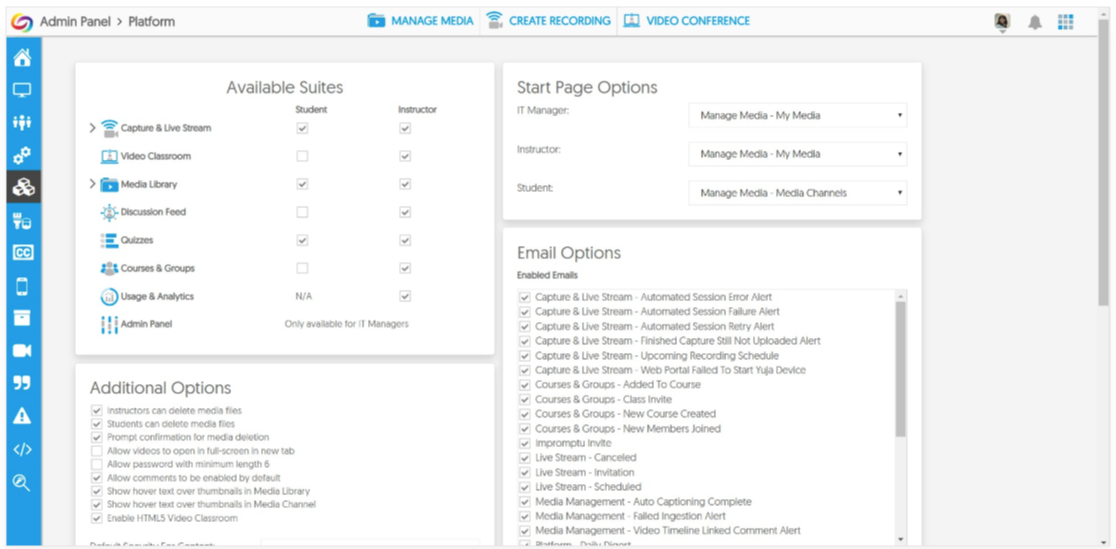The width and height of the screenshot is (1116, 549).
Task: Open the user profile avatar
Action: [1002, 22]
